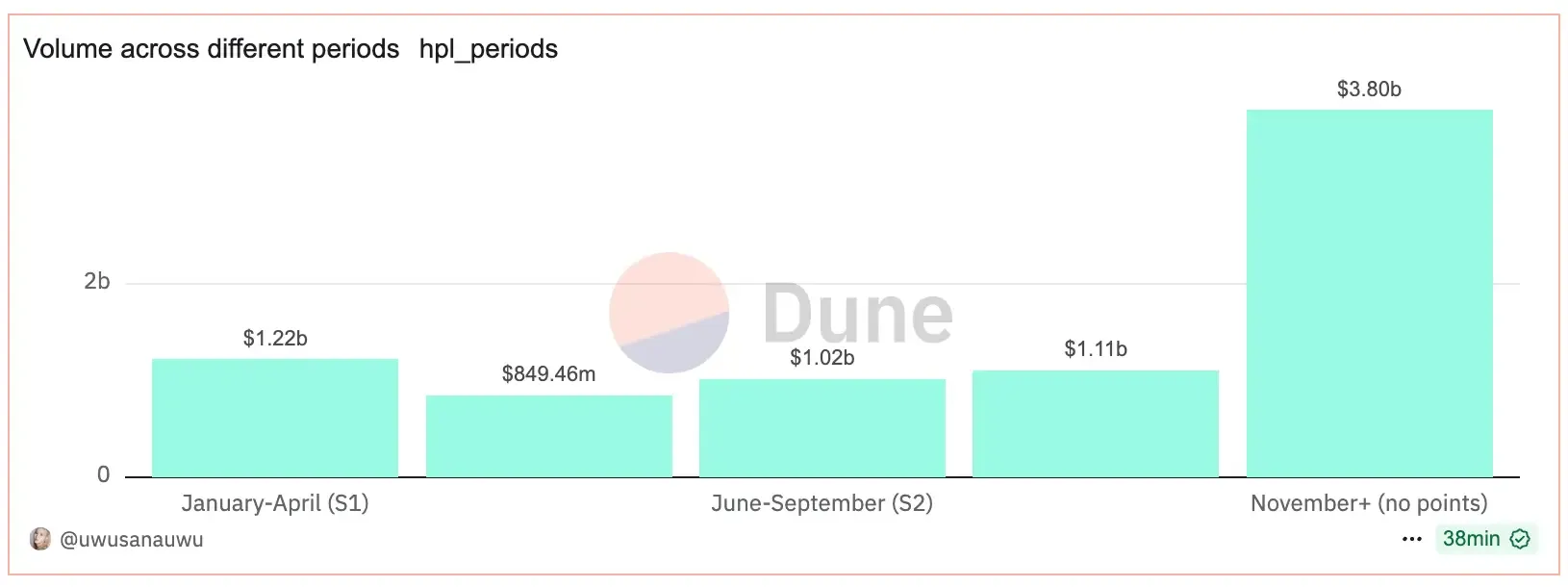Click the $3.80b data label
The image size is (1568, 587).
click(1369, 89)
